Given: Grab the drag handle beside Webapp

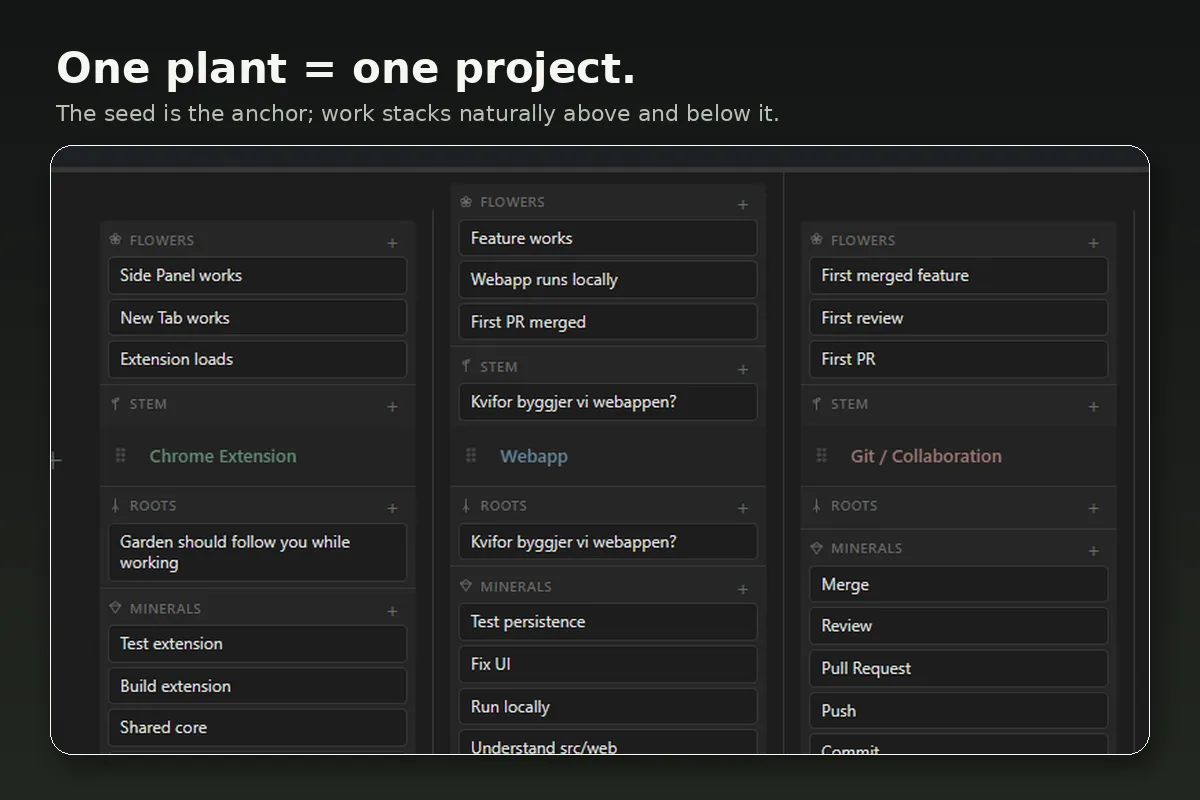Looking at the screenshot, I should pyautogui.click(x=471, y=456).
